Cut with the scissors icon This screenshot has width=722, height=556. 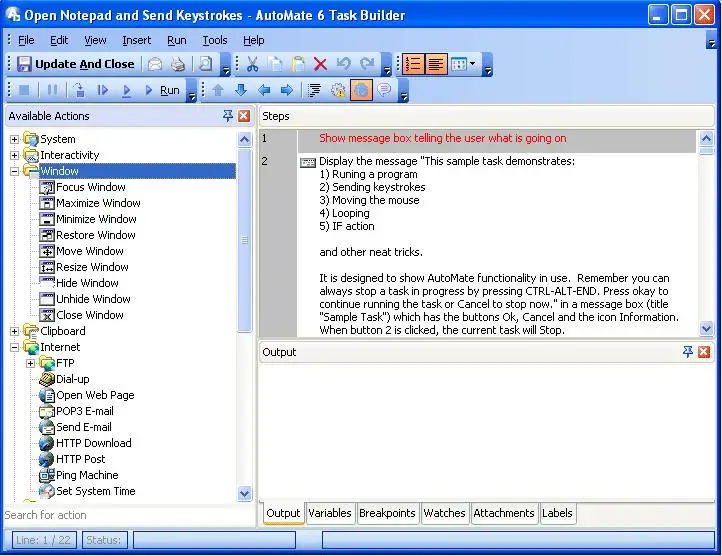[x=252, y=64]
